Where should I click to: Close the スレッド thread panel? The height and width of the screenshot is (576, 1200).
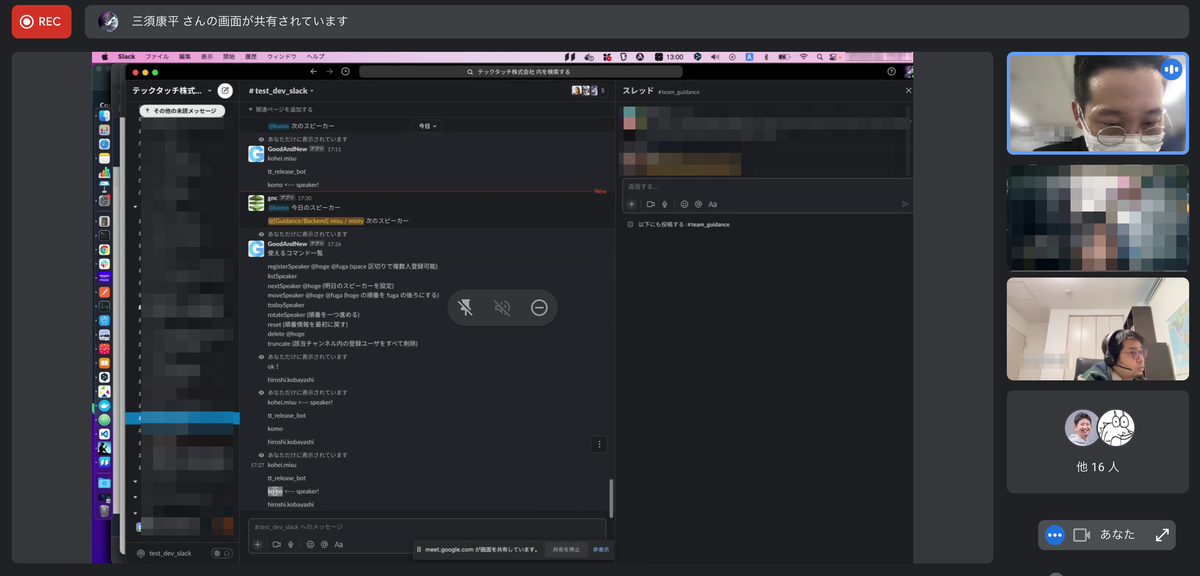pyautogui.click(x=908, y=91)
